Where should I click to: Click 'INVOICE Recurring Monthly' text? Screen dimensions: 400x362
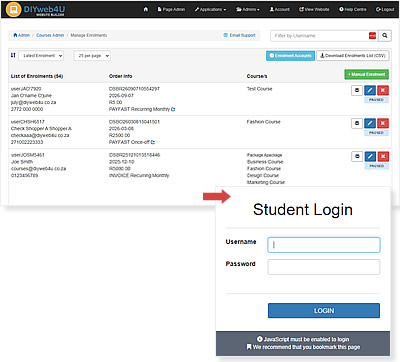(139, 175)
